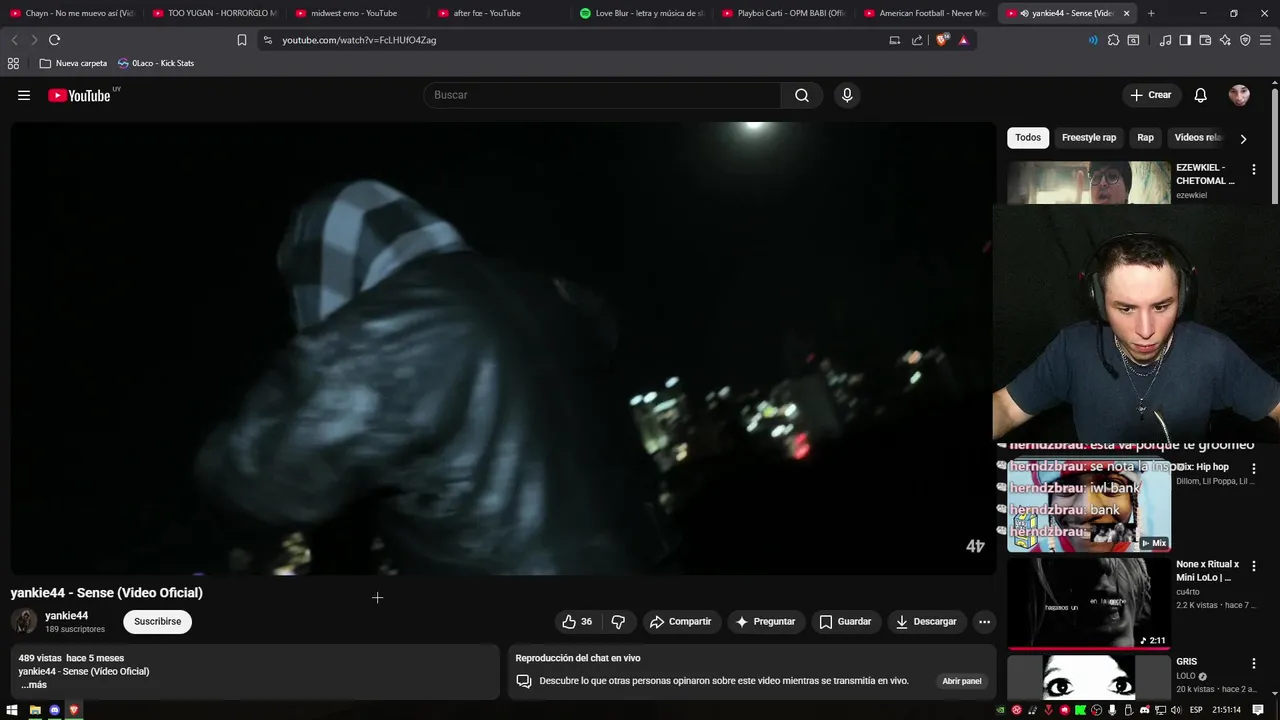Open the yankie44 channel avatar

point(24,621)
